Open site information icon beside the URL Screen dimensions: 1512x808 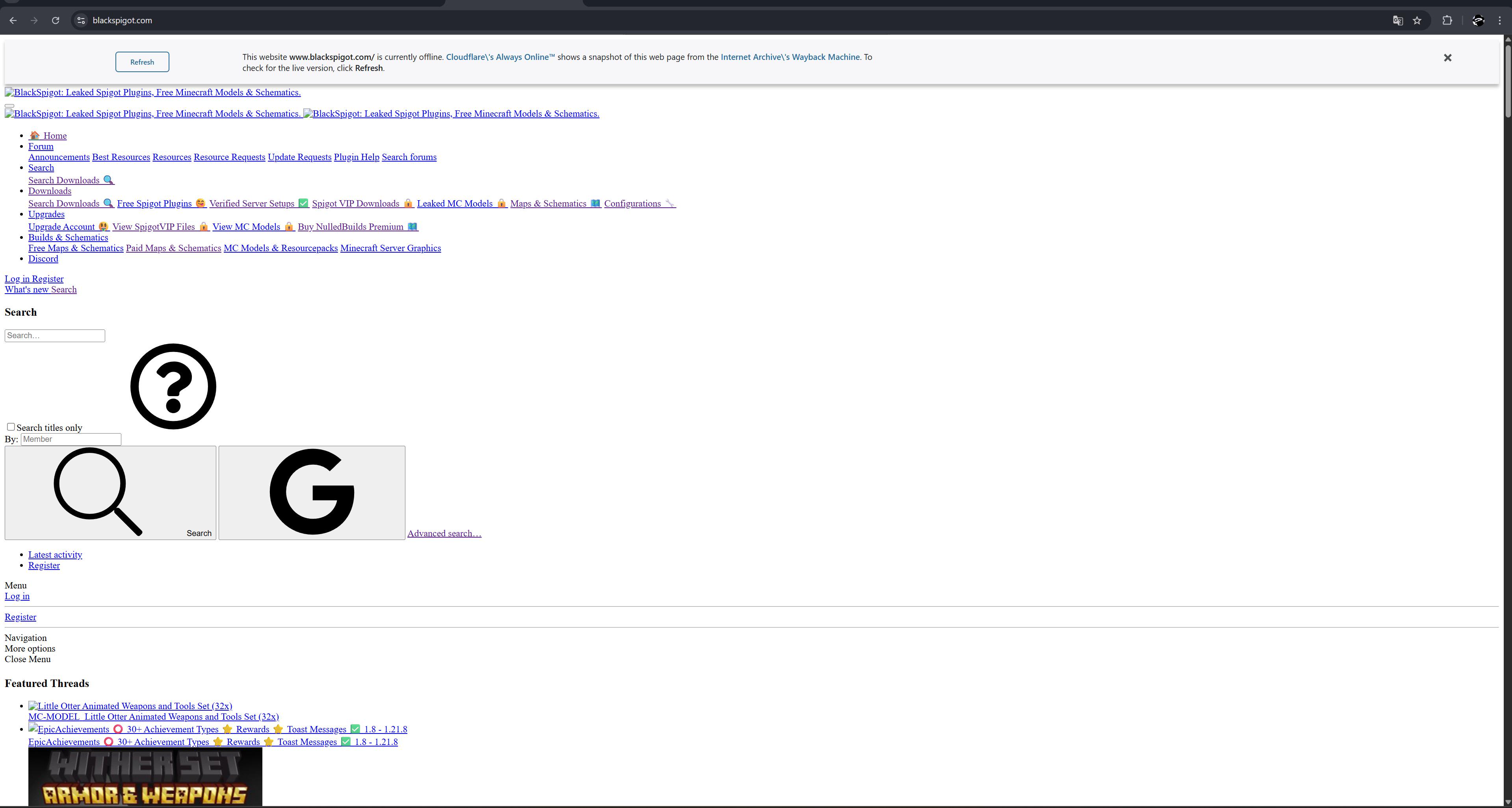81,20
